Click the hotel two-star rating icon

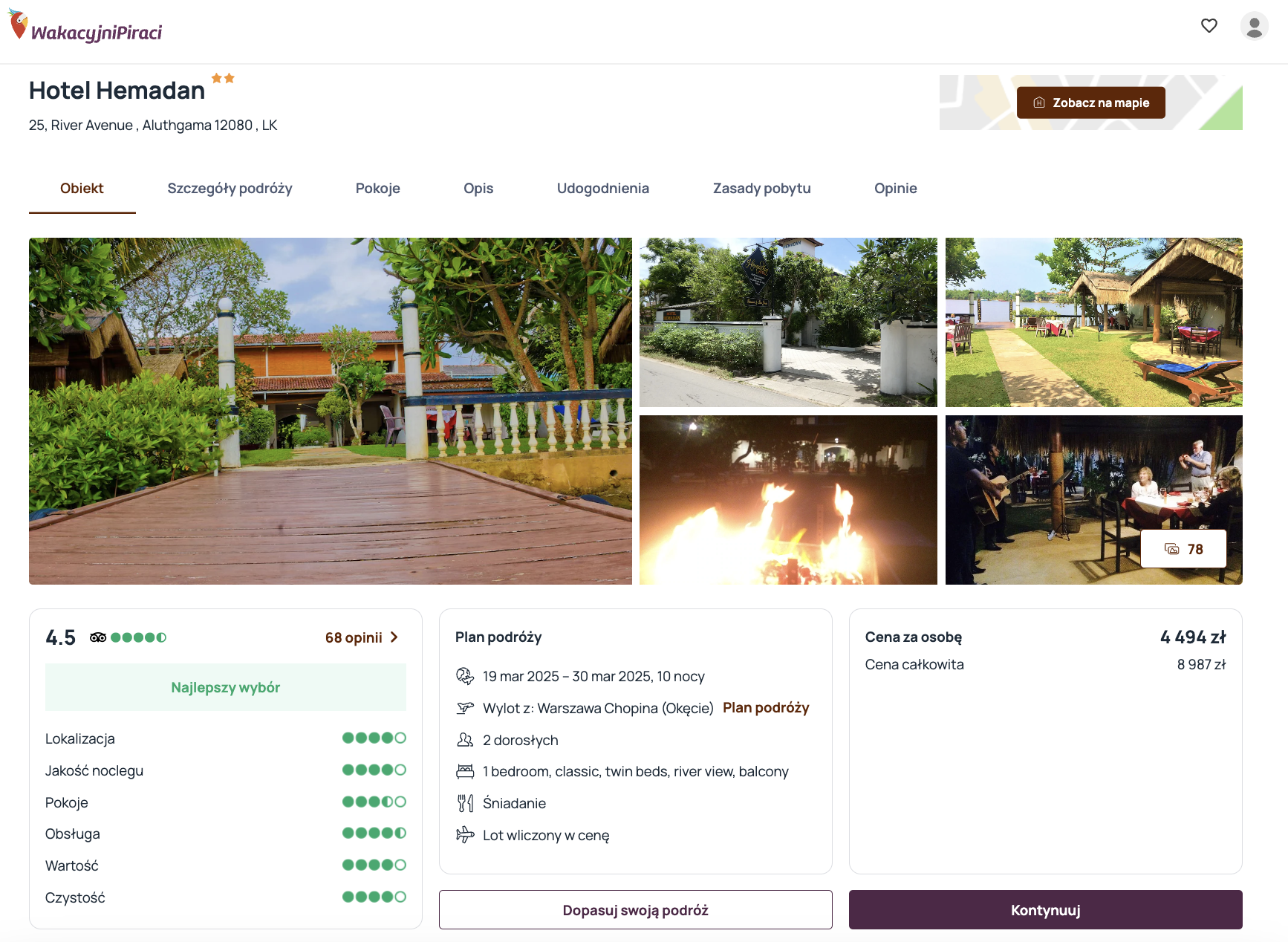pos(223,78)
